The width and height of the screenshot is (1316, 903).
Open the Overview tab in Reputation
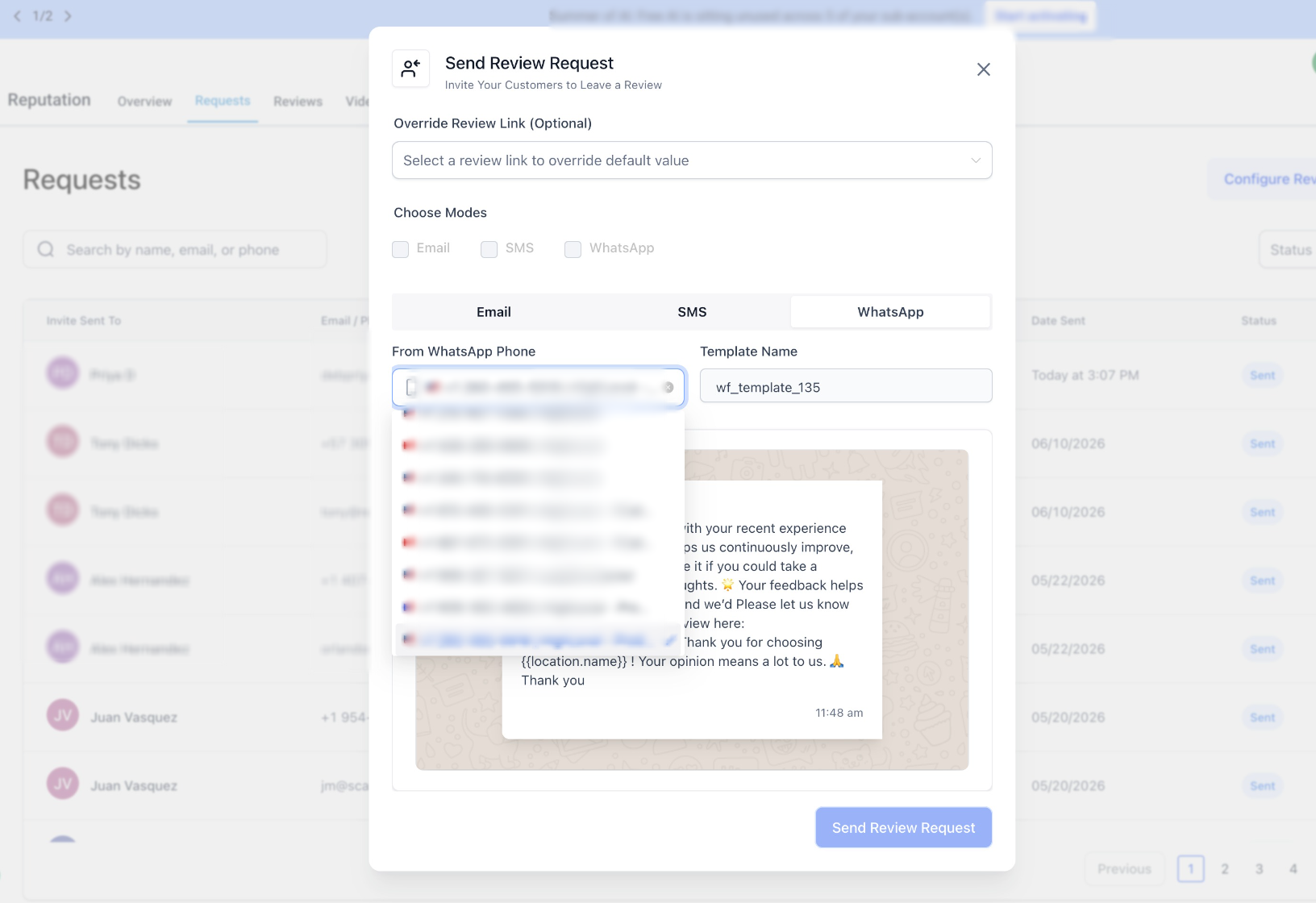pos(144,102)
